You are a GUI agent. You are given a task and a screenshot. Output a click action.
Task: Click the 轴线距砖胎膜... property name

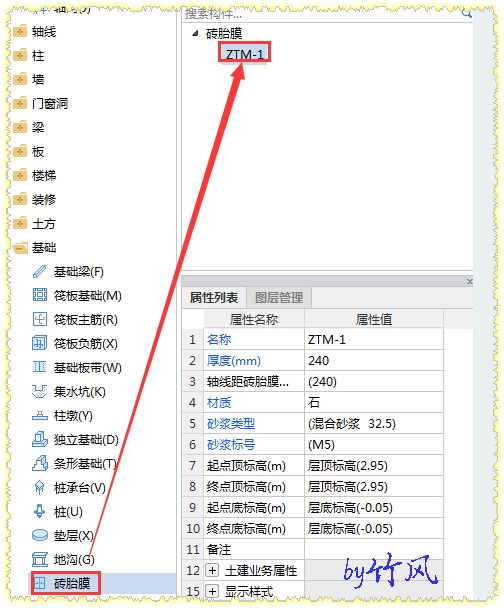point(248,382)
